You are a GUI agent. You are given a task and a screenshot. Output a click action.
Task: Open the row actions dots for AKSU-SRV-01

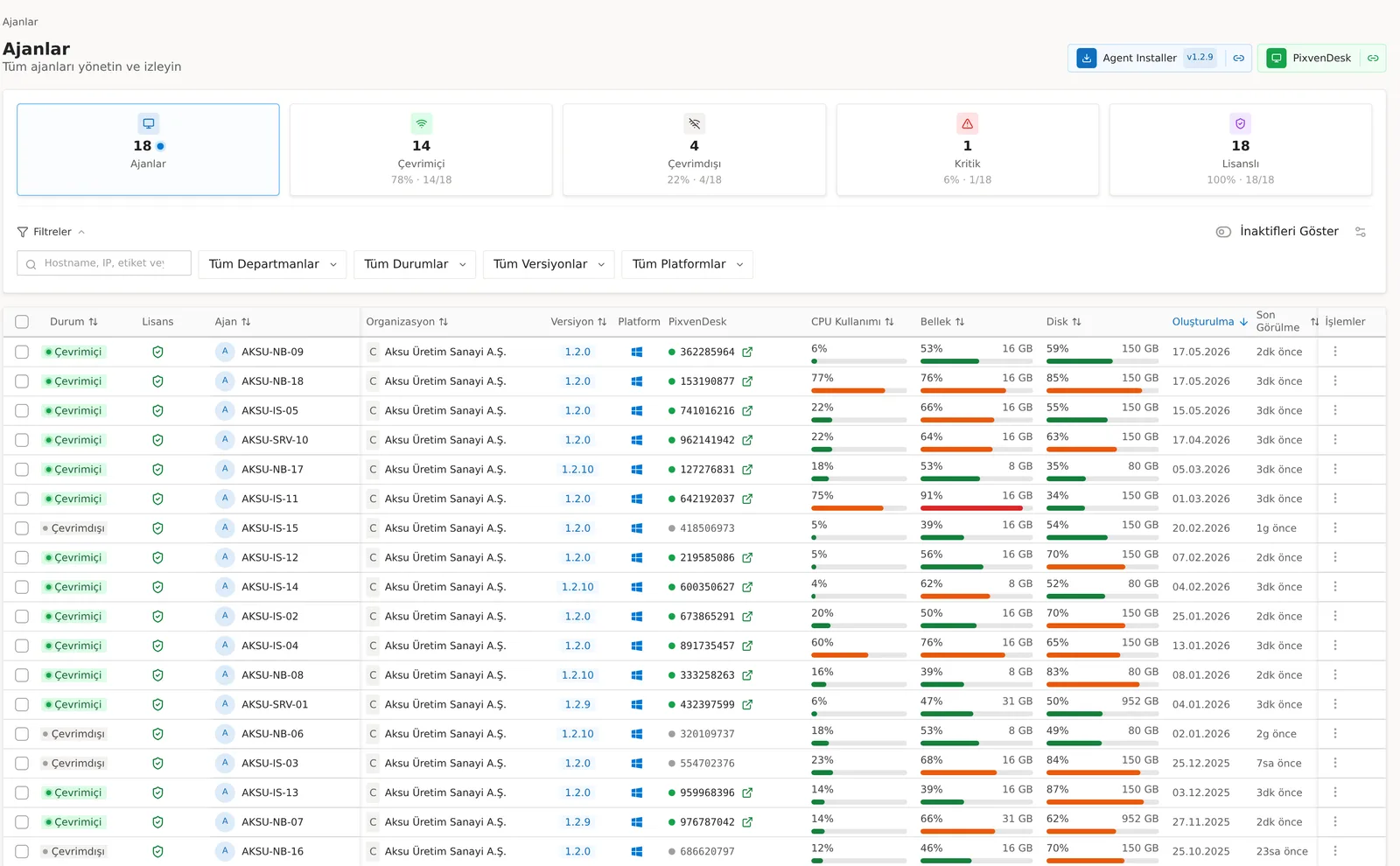coord(1334,704)
